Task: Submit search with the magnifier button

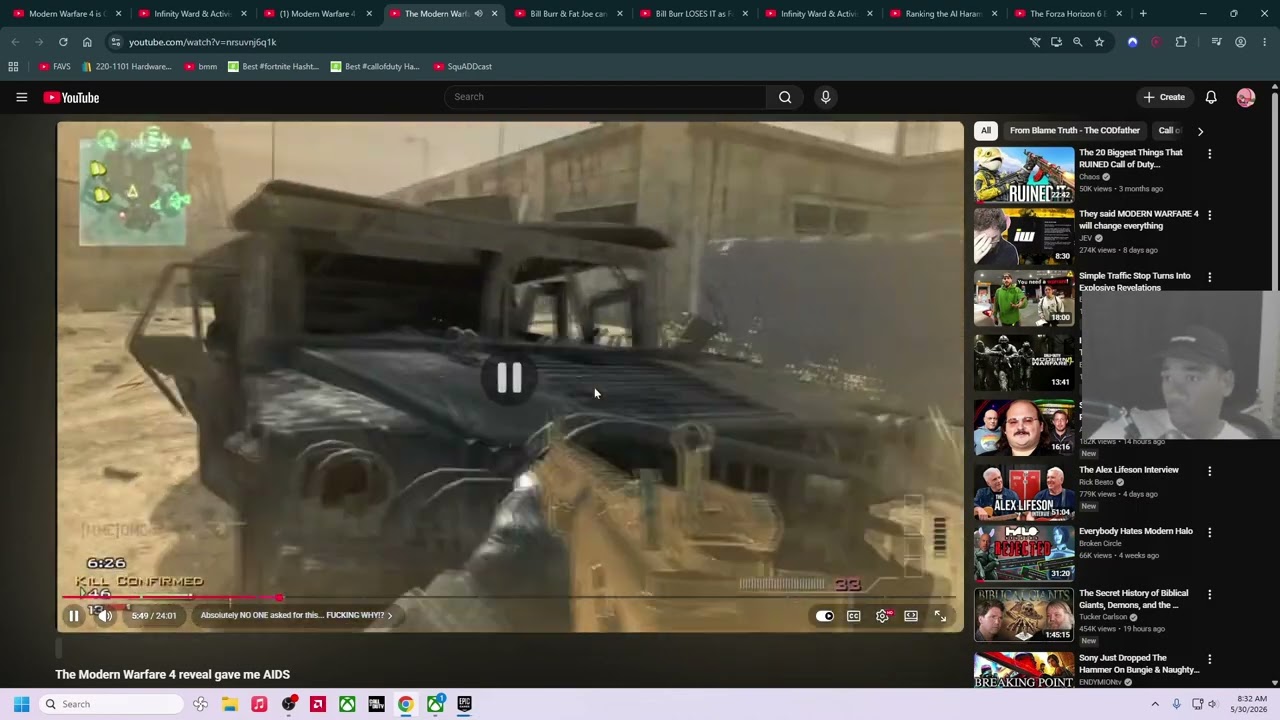Action: (x=785, y=97)
